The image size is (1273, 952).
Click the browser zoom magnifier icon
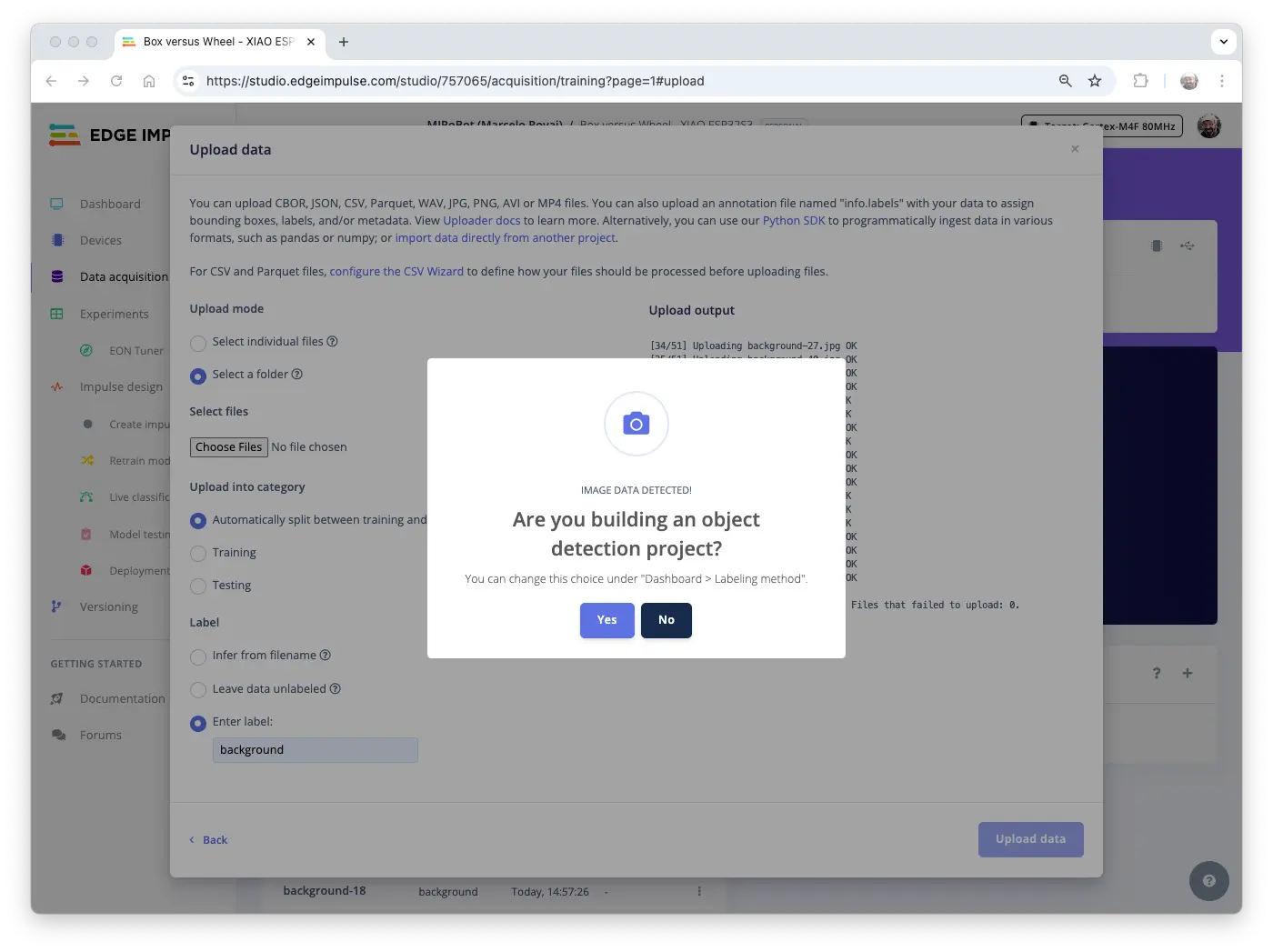[x=1066, y=81]
